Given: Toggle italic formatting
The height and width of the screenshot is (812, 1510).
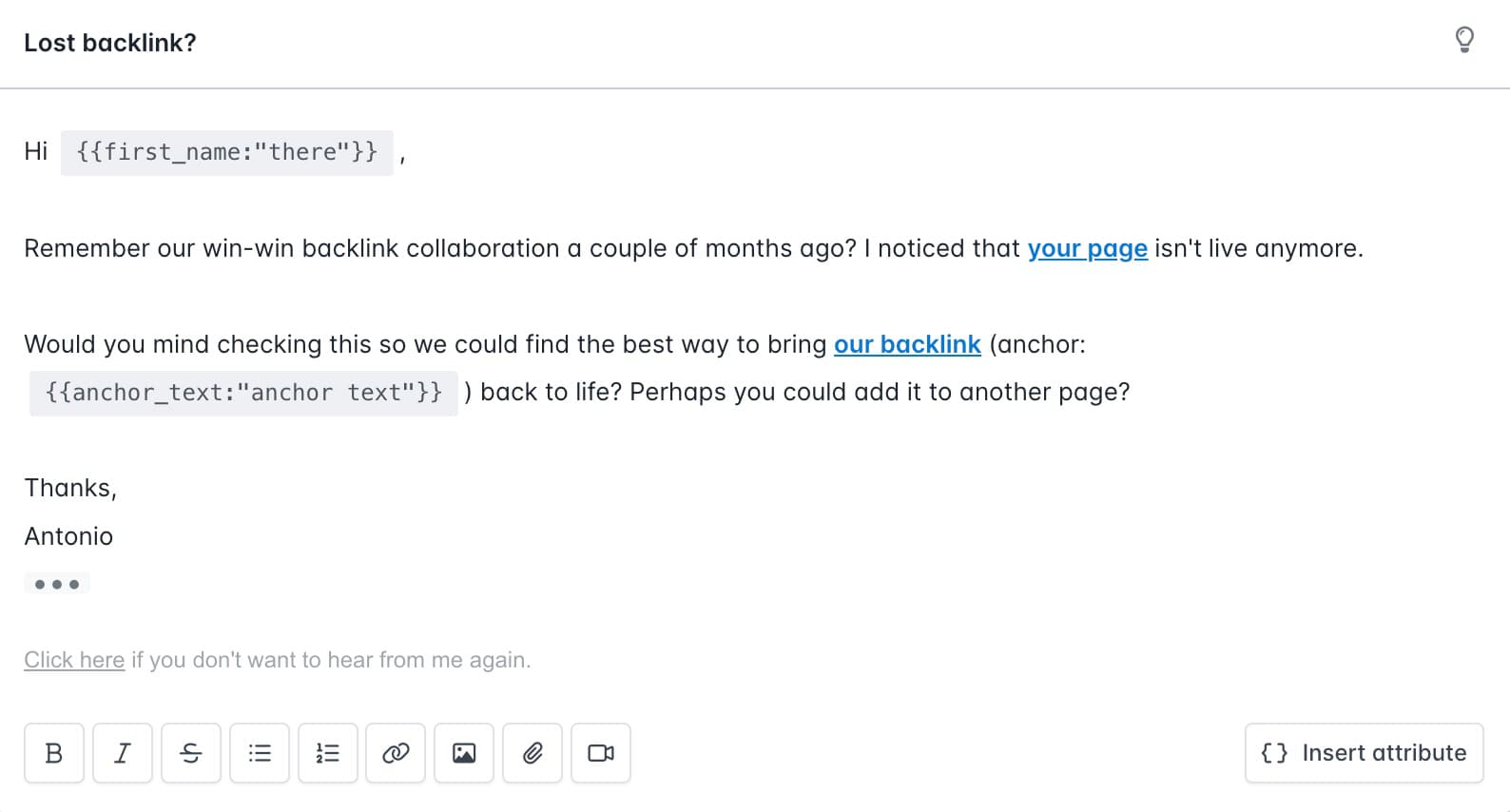Looking at the screenshot, I should coord(123,753).
